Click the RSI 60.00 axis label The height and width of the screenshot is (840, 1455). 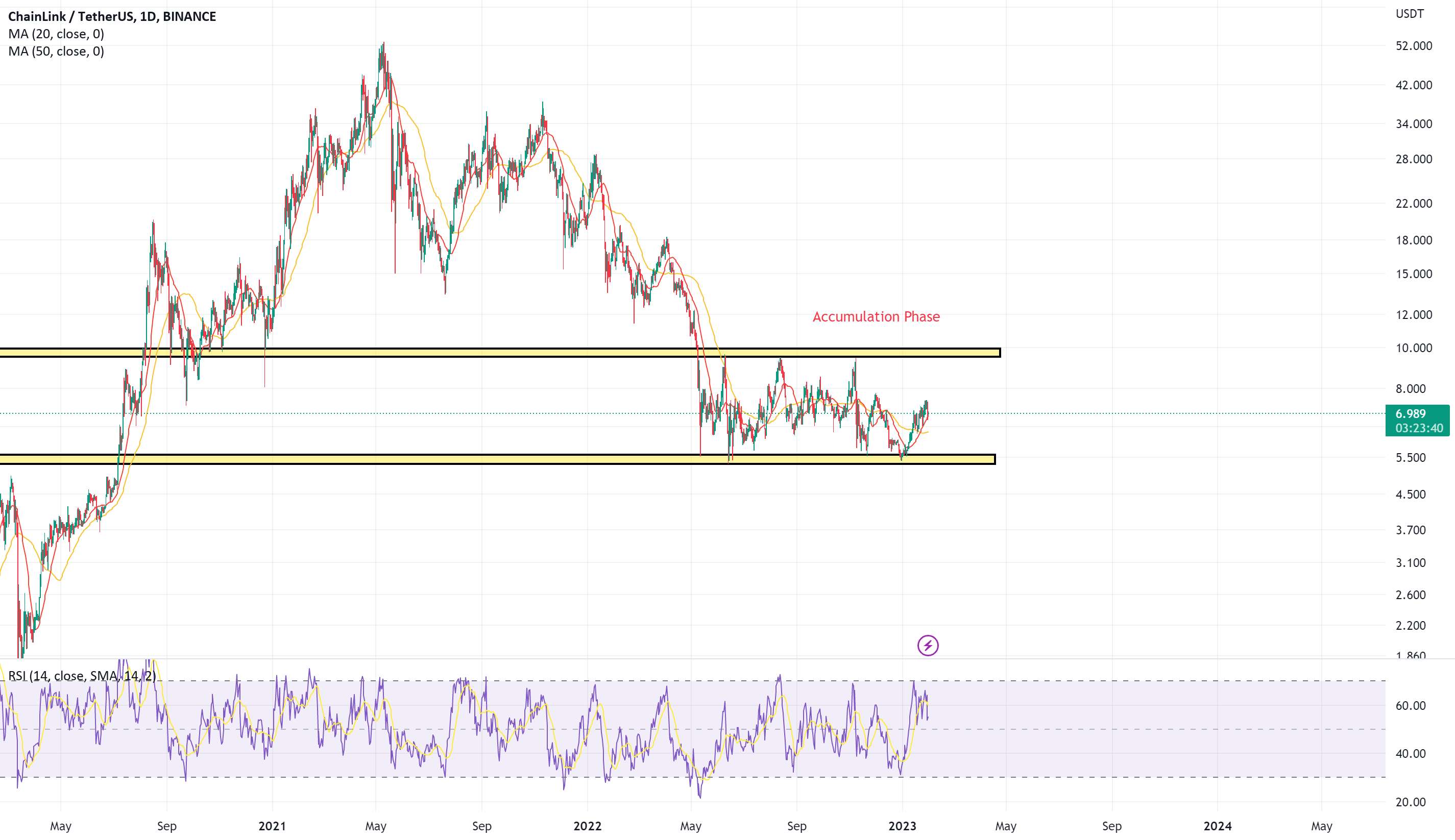click(1411, 706)
